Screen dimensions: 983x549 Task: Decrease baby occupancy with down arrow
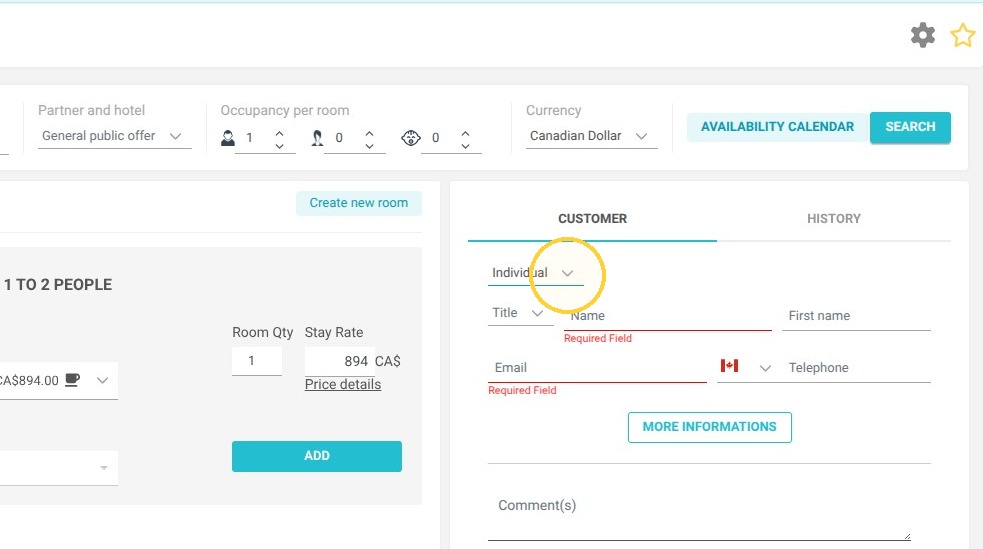[465, 145]
